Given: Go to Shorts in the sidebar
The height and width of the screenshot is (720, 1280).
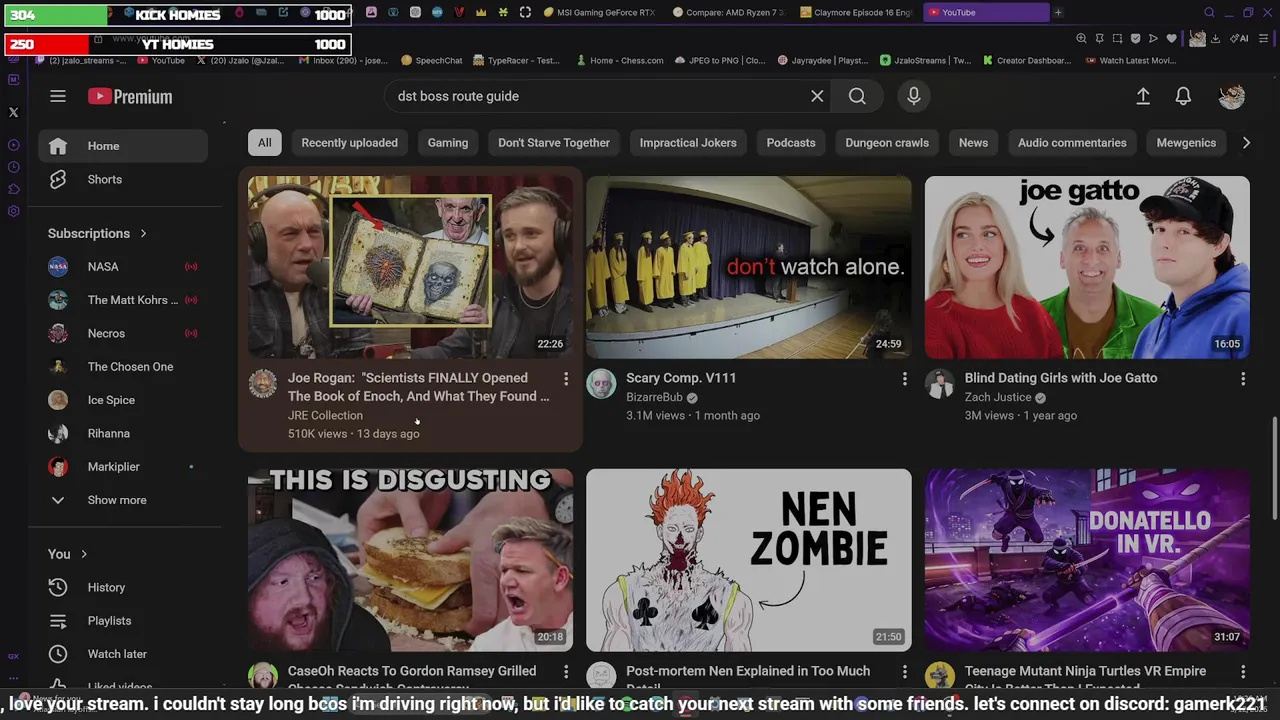Looking at the screenshot, I should 123,179.
